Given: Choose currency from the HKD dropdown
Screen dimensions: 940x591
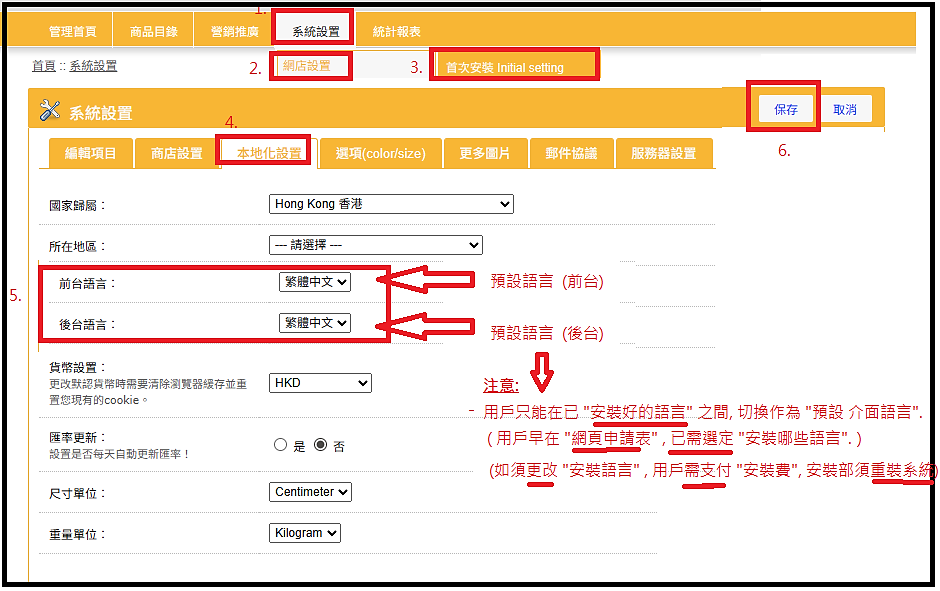Looking at the screenshot, I should [x=320, y=383].
